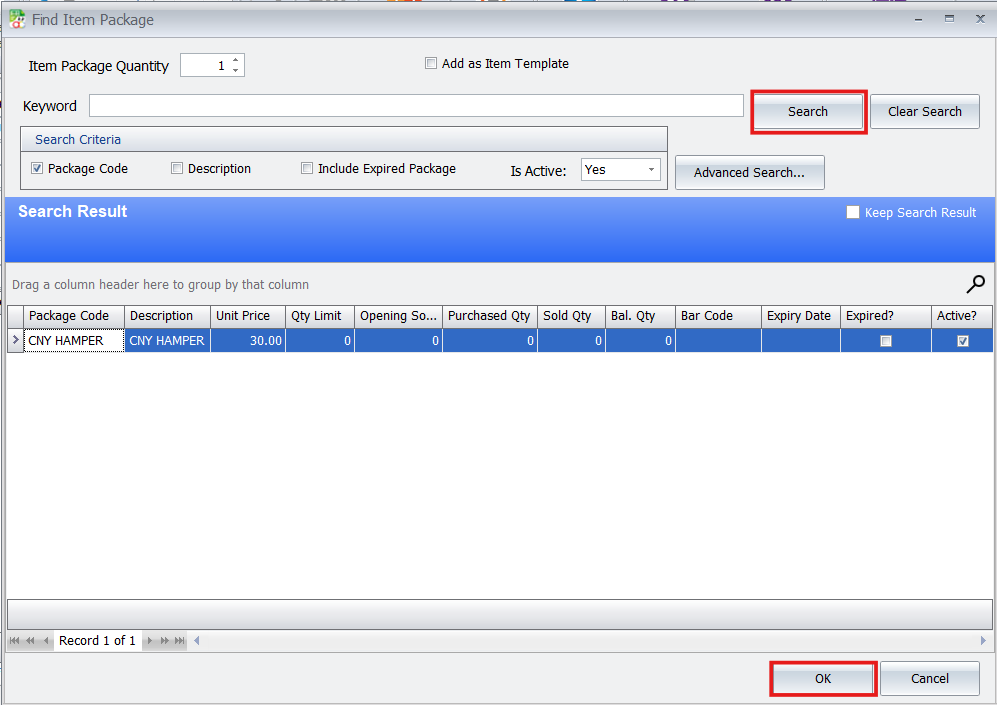Enable the Description search criterion
The height and width of the screenshot is (705, 997).
pos(177,168)
